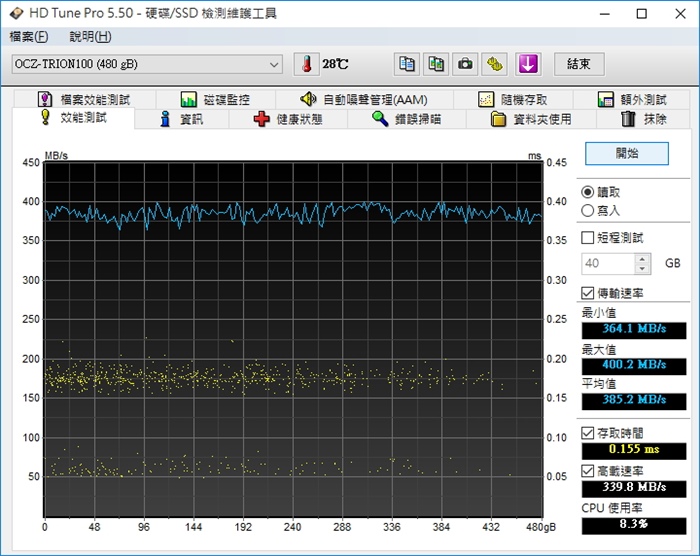
Task: Increase the GB value with up arrow
Action: 642,259
